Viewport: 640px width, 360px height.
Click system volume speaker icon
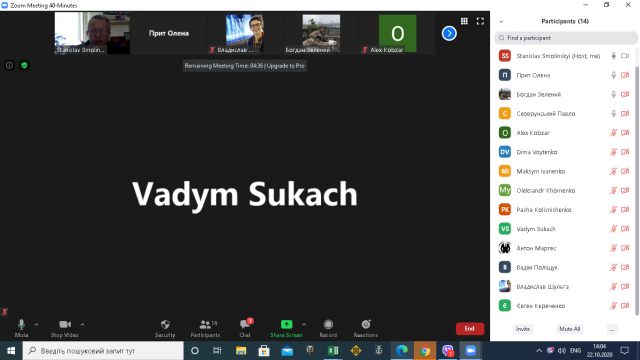pos(562,351)
